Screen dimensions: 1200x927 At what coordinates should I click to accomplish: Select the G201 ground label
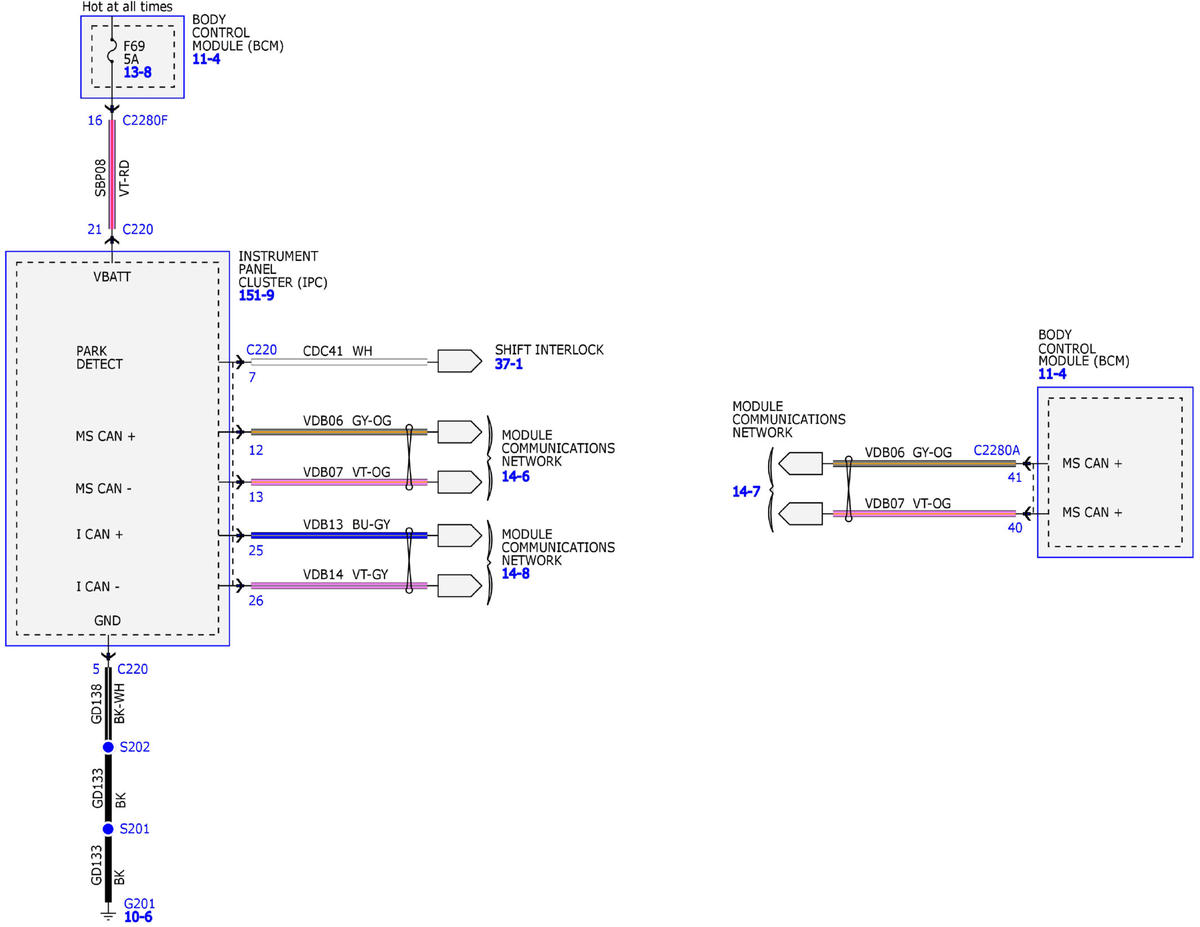139,903
